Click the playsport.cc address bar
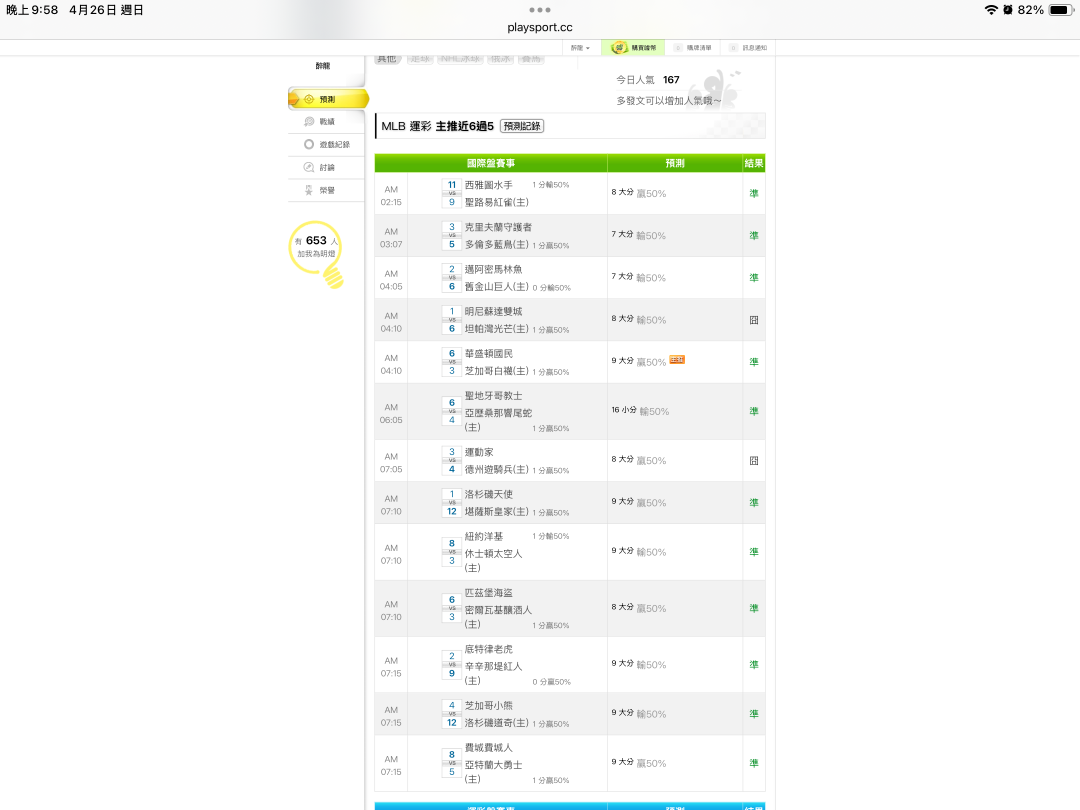Image resolution: width=1080 pixels, height=810 pixels. point(540,27)
